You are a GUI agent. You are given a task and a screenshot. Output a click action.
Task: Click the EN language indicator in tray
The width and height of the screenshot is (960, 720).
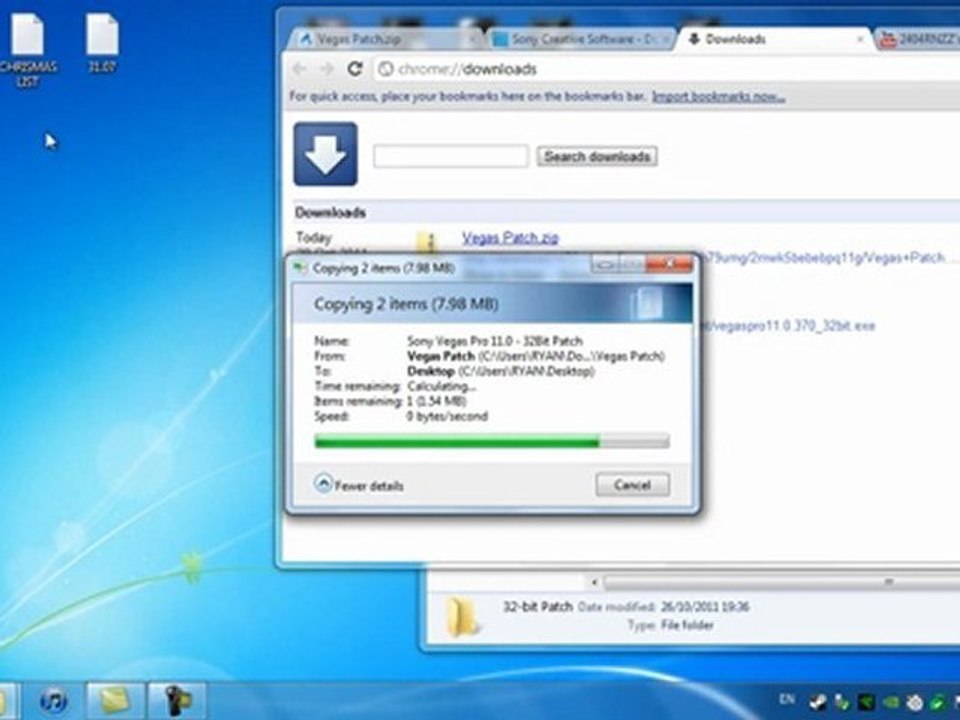click(787, 699)
